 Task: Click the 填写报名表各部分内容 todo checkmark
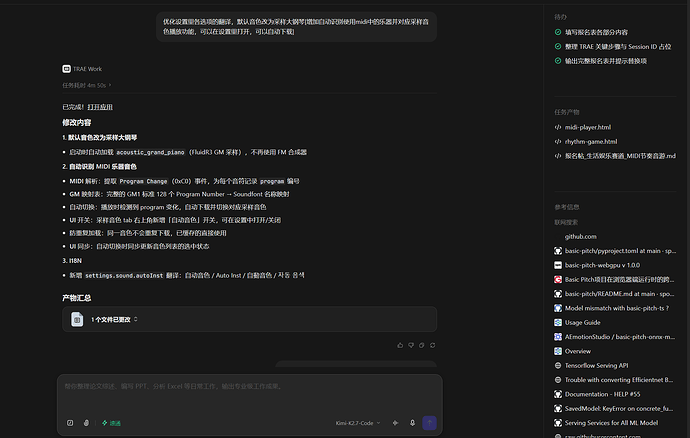(x=558, y=32)
